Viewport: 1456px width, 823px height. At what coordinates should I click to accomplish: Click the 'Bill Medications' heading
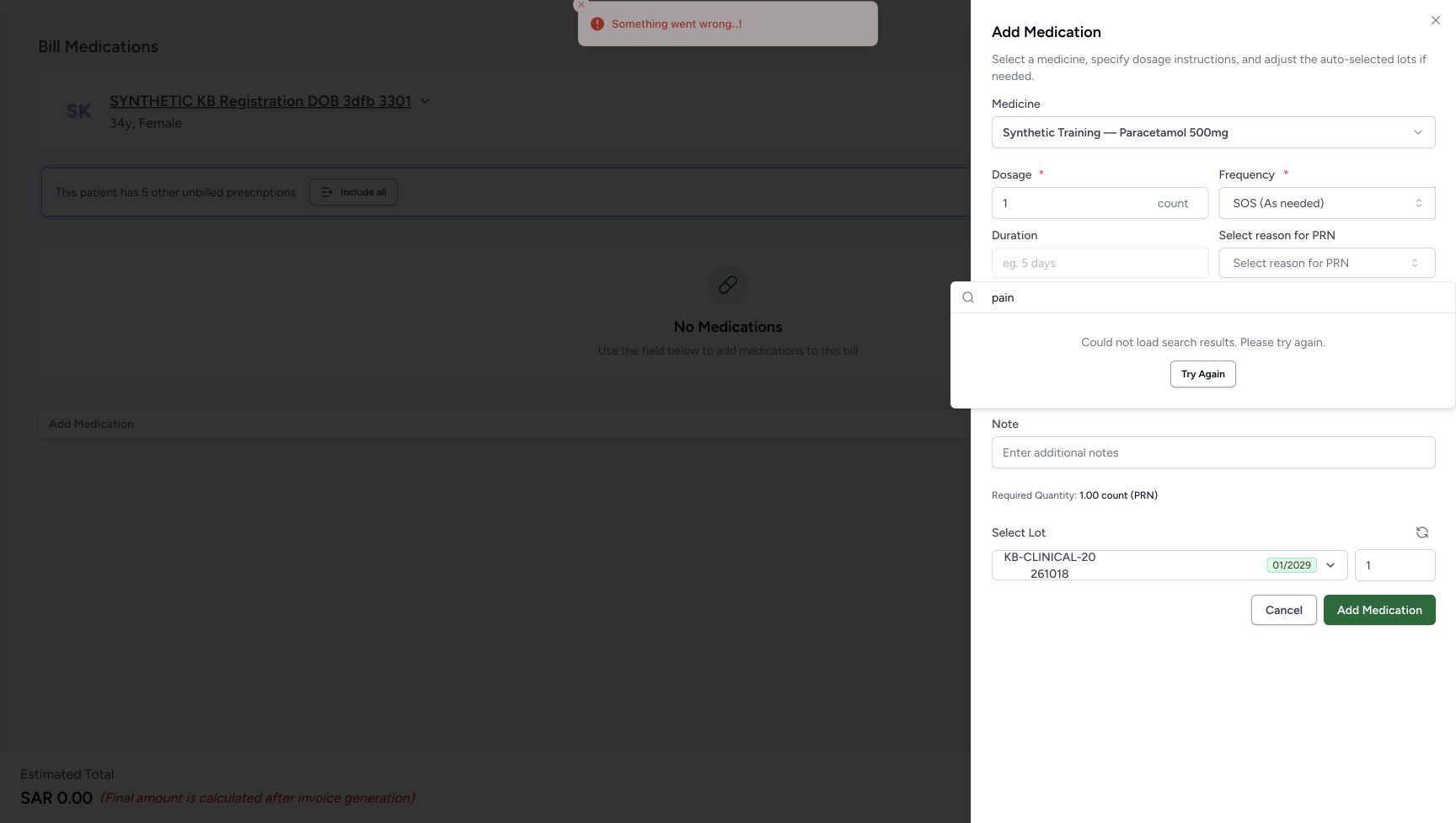tap(98, 46)
